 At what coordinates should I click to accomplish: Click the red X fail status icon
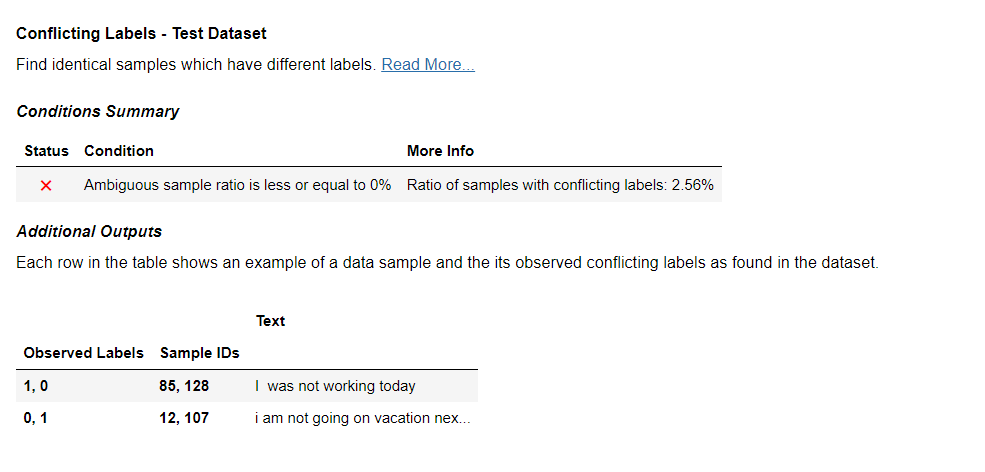[x=45, y=185]
